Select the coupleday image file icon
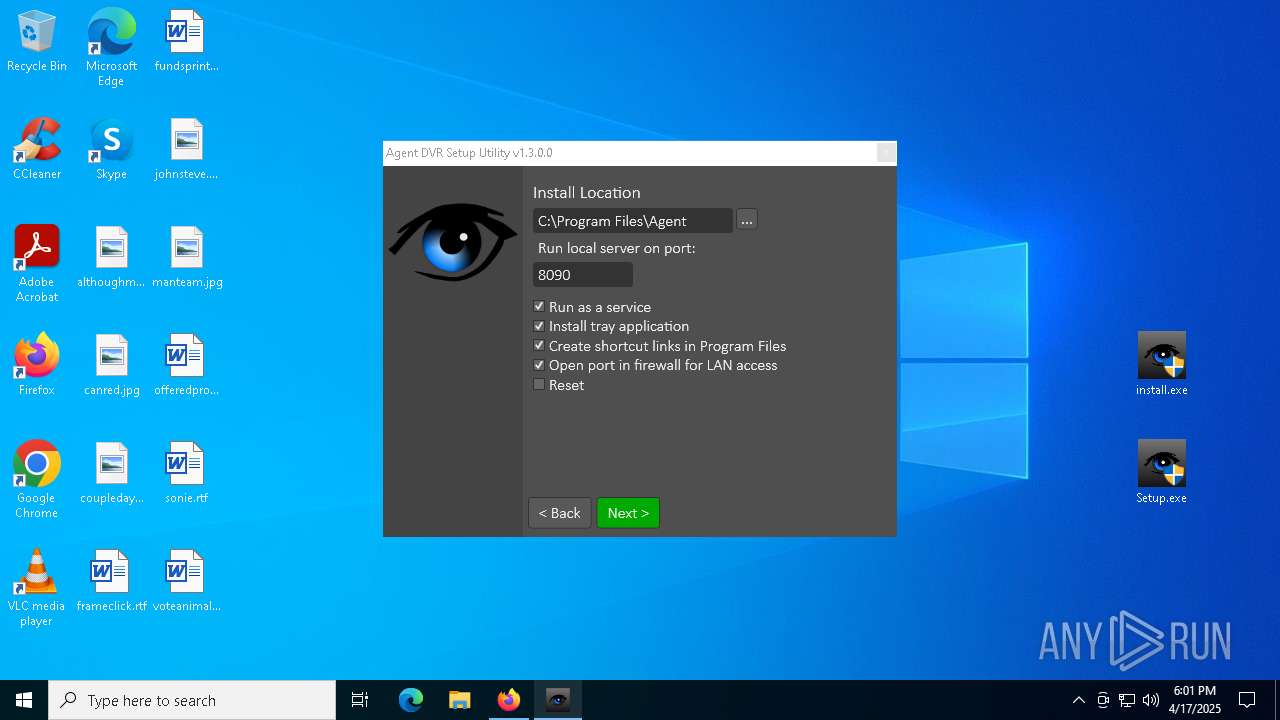This screenshot has height=720, width=1280. (111, 474)
